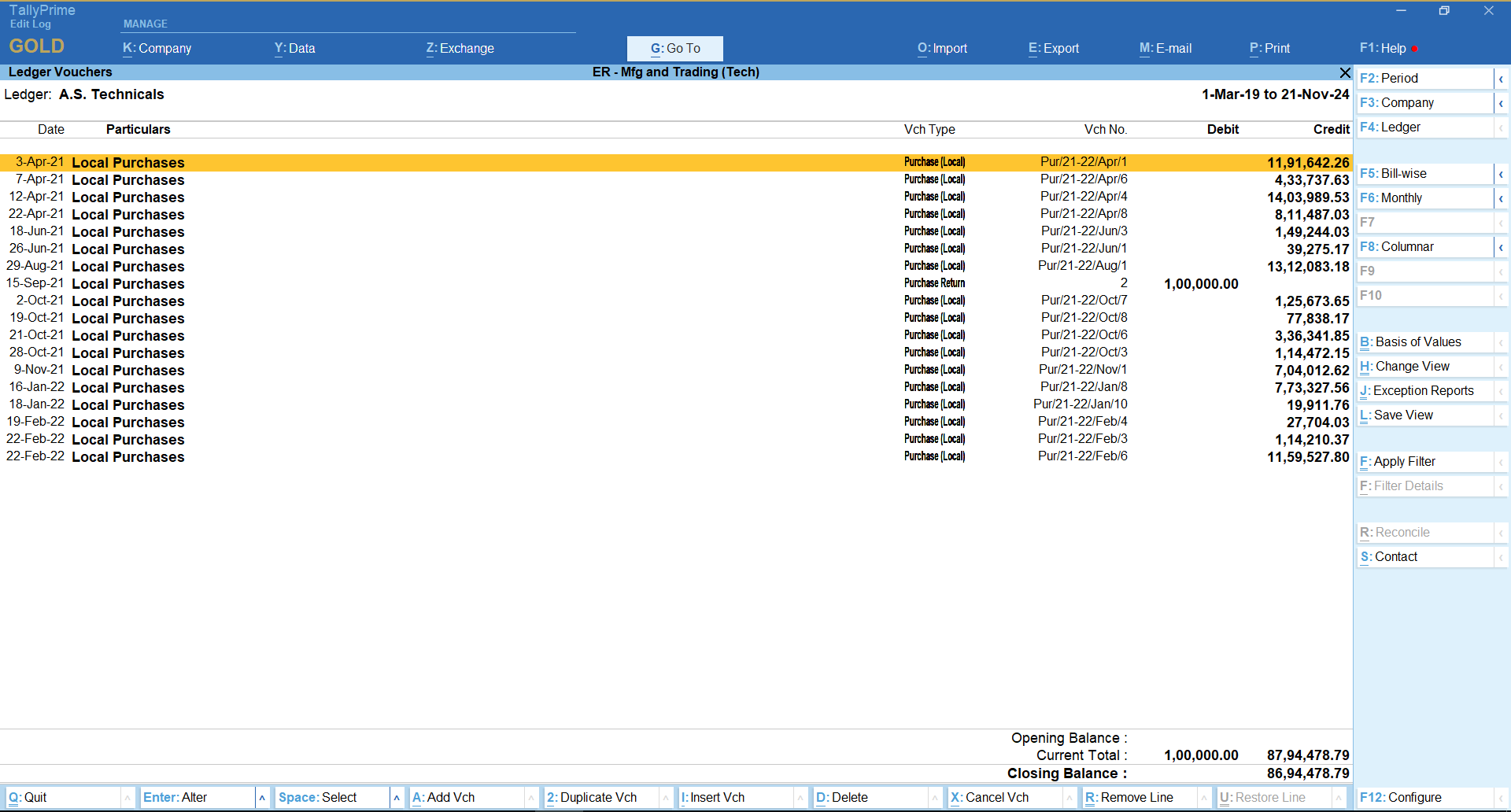
Task: Close the Ledger Vouchers report with X
Action: point(1345,72)
